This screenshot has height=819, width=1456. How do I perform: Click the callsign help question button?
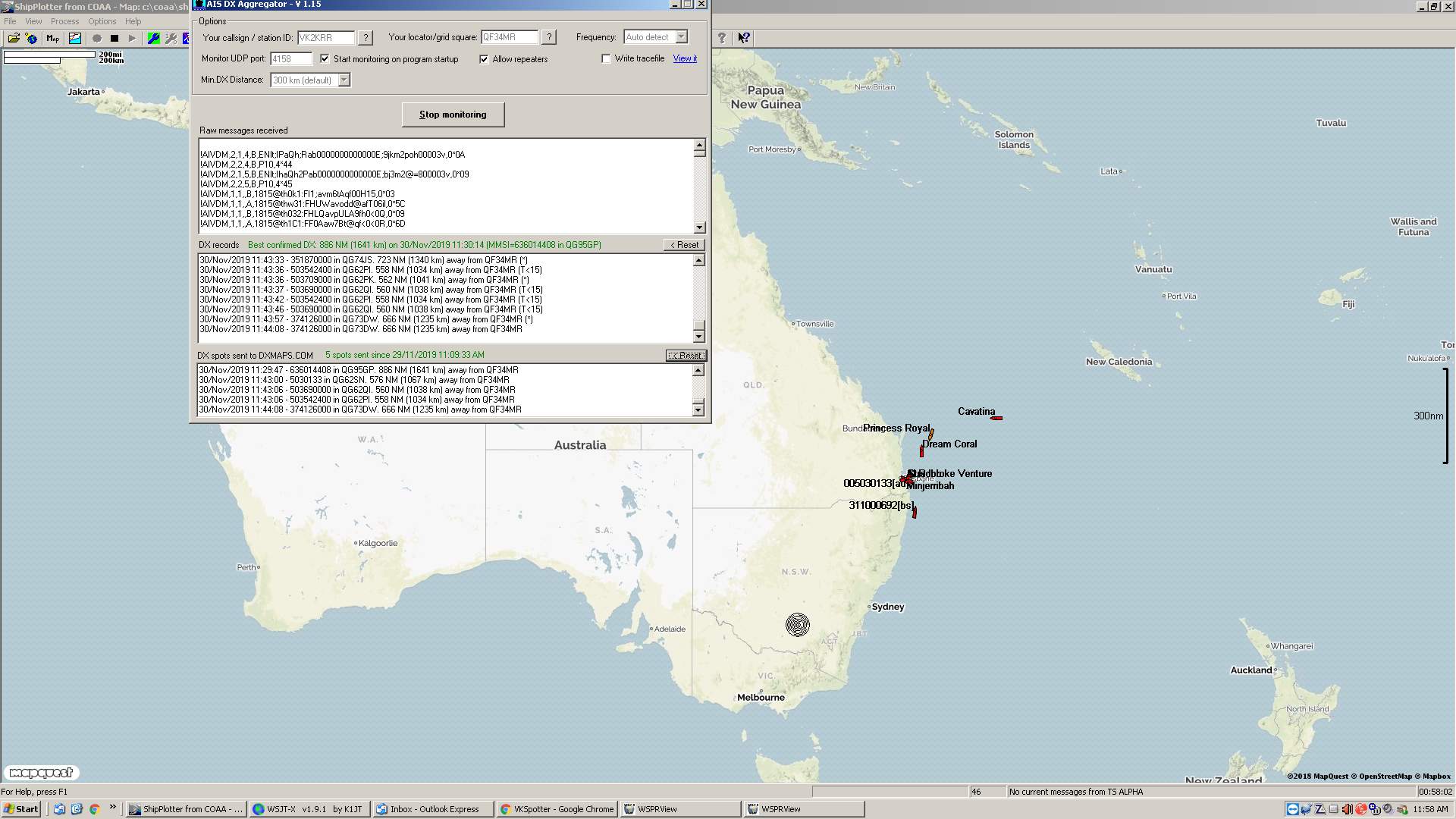coord(366,37)
